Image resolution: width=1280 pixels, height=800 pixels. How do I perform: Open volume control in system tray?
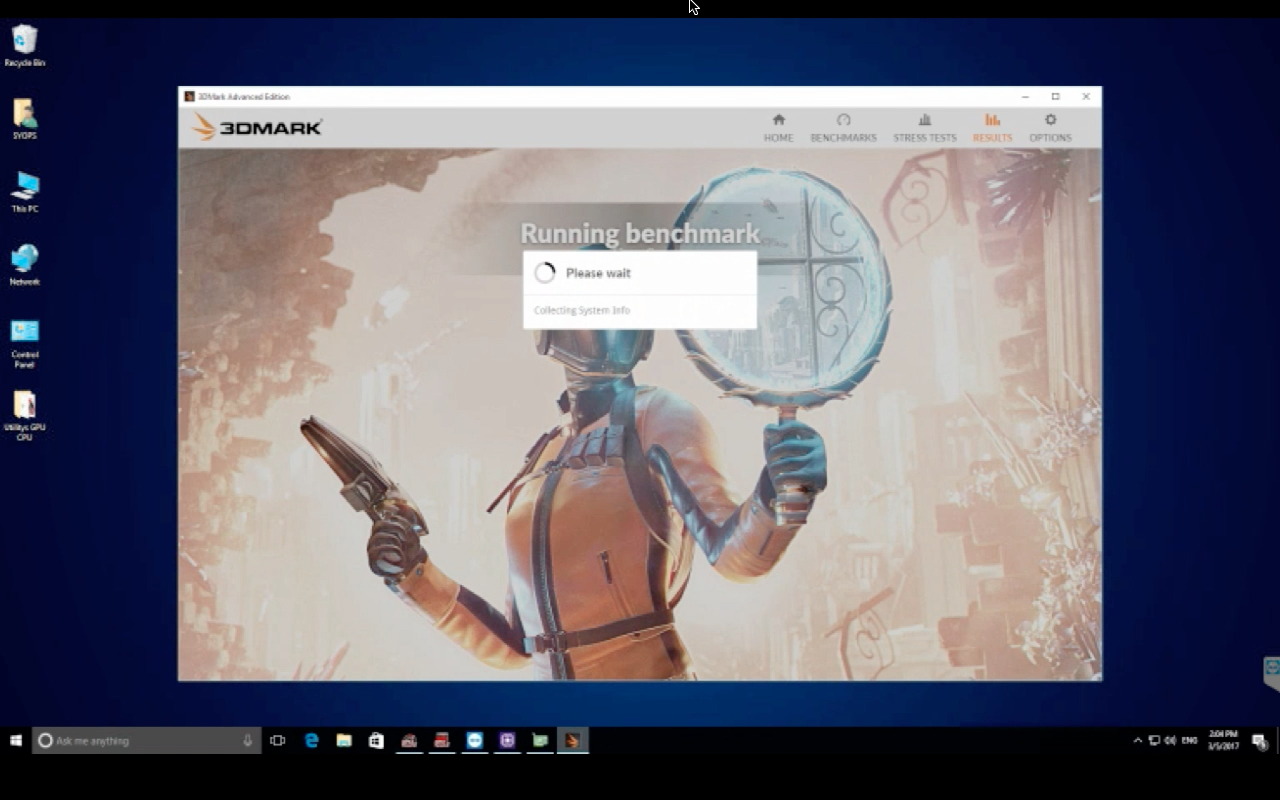click(x=1170, y=741)
